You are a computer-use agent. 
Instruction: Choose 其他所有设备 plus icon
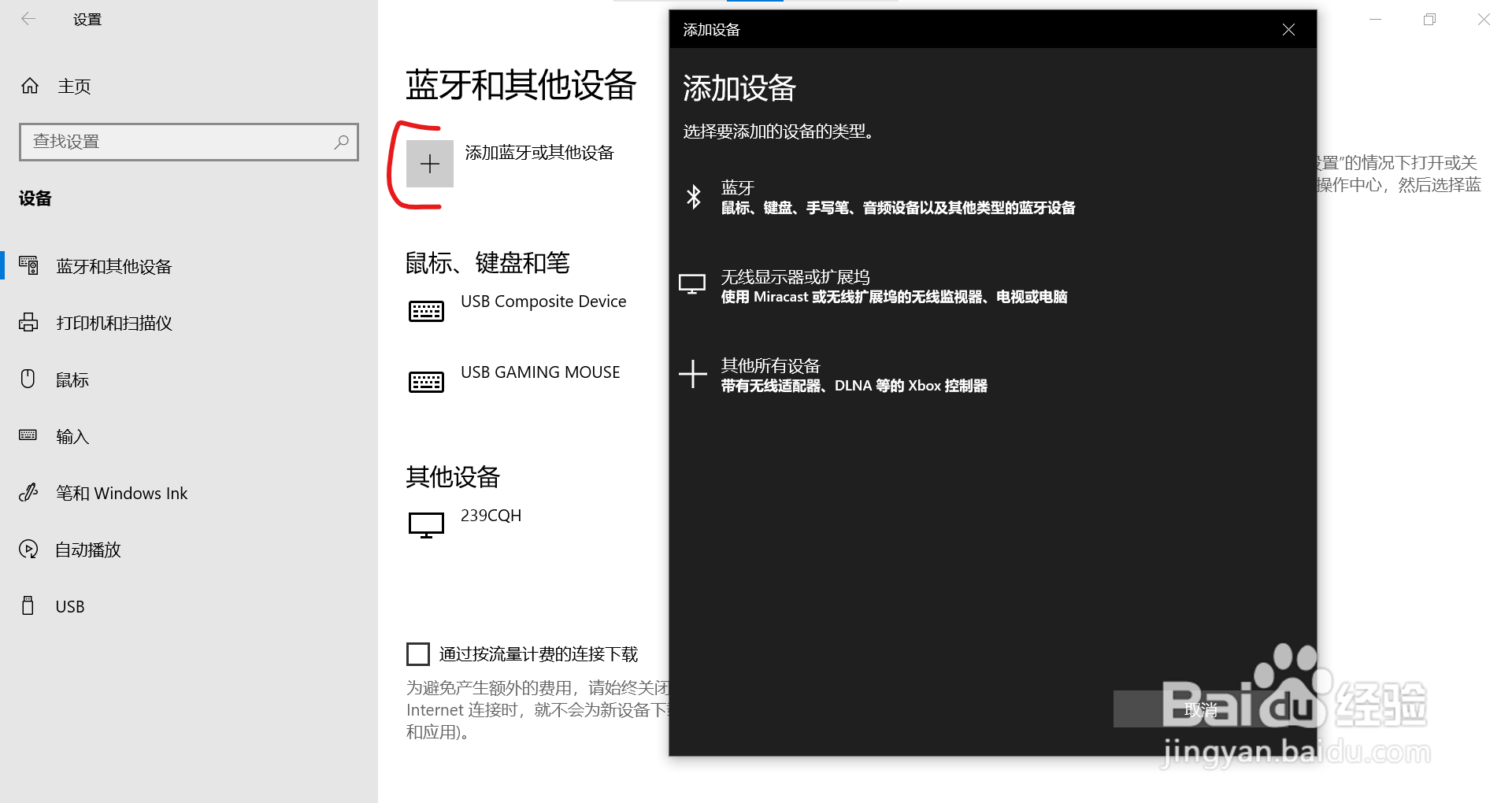pos(693,374)
